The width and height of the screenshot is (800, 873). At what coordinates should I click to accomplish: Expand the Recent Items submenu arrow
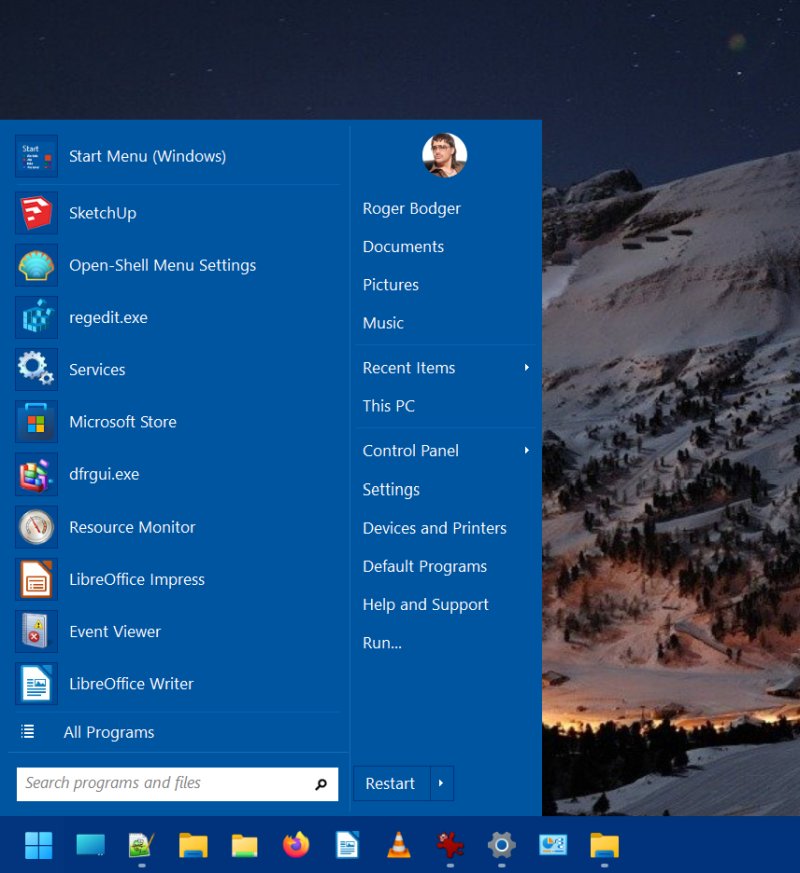[x=526, y=368]
